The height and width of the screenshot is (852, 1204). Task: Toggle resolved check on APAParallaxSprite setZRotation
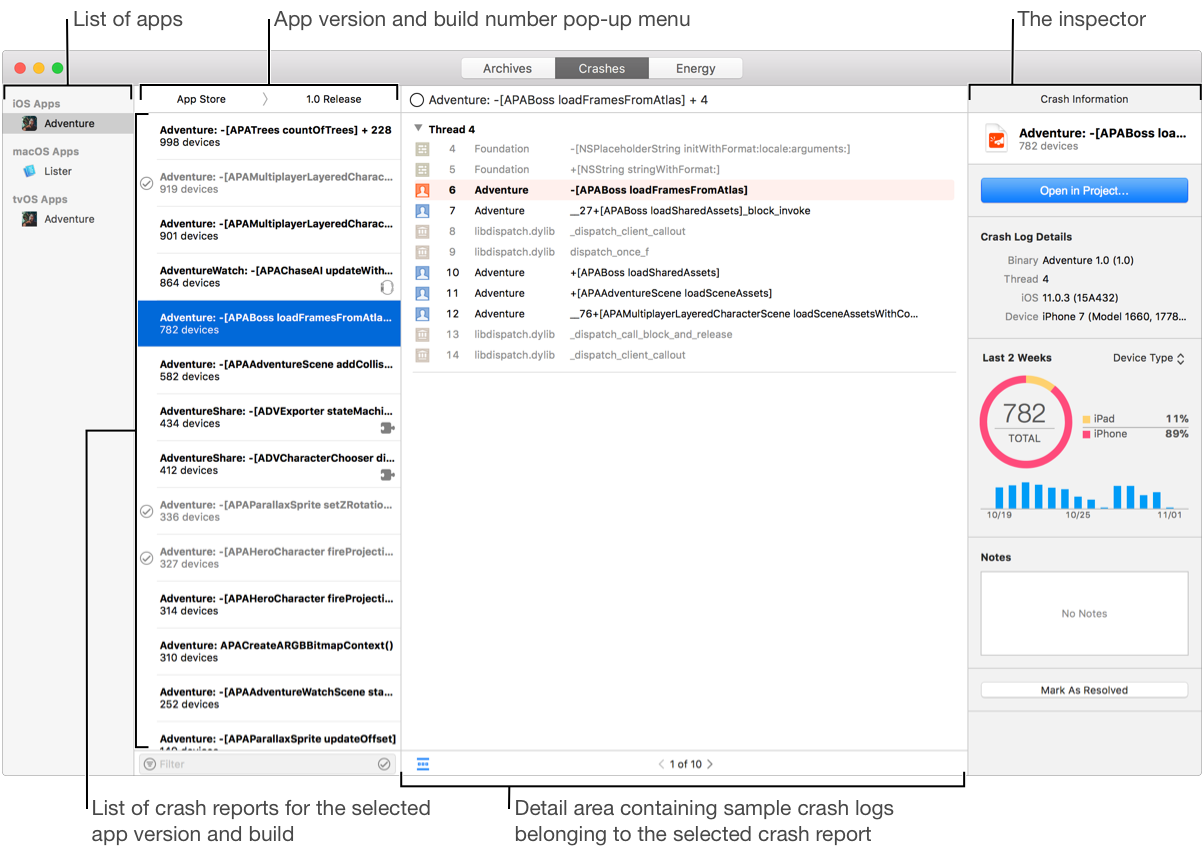coord(147,511)
